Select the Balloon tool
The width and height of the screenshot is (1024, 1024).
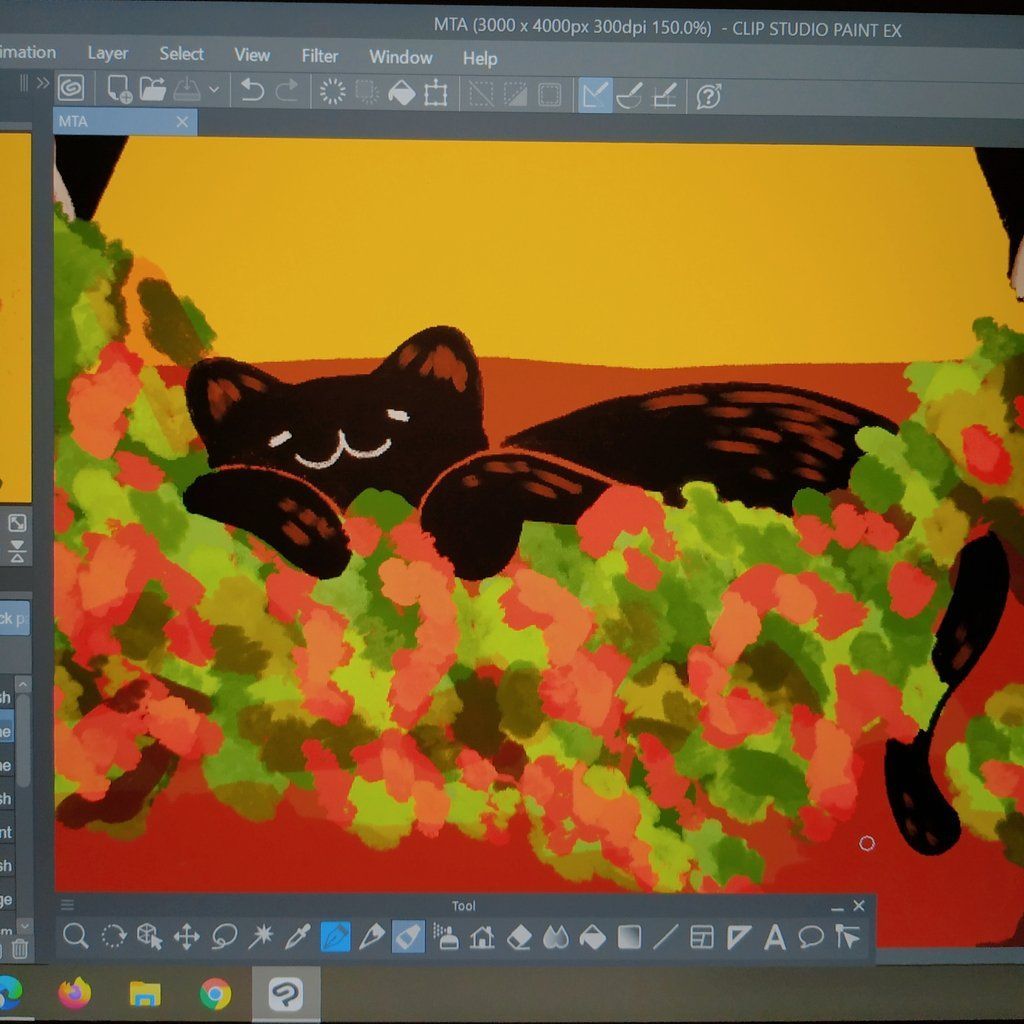pos(810,937)
